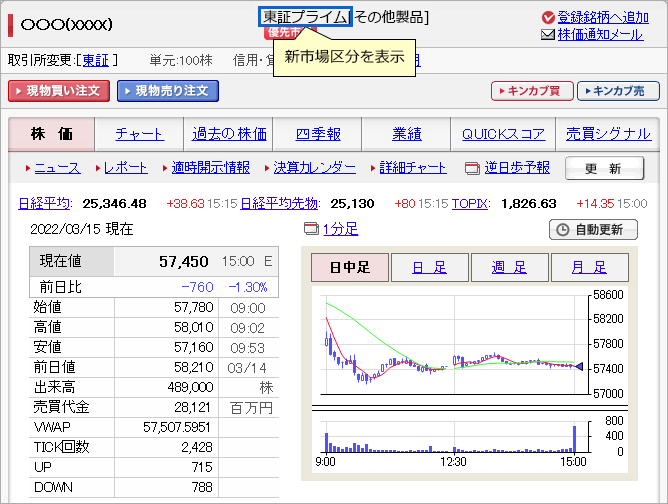
Task: Click the 東証プライム market segment link
Action: pos(304,17)
